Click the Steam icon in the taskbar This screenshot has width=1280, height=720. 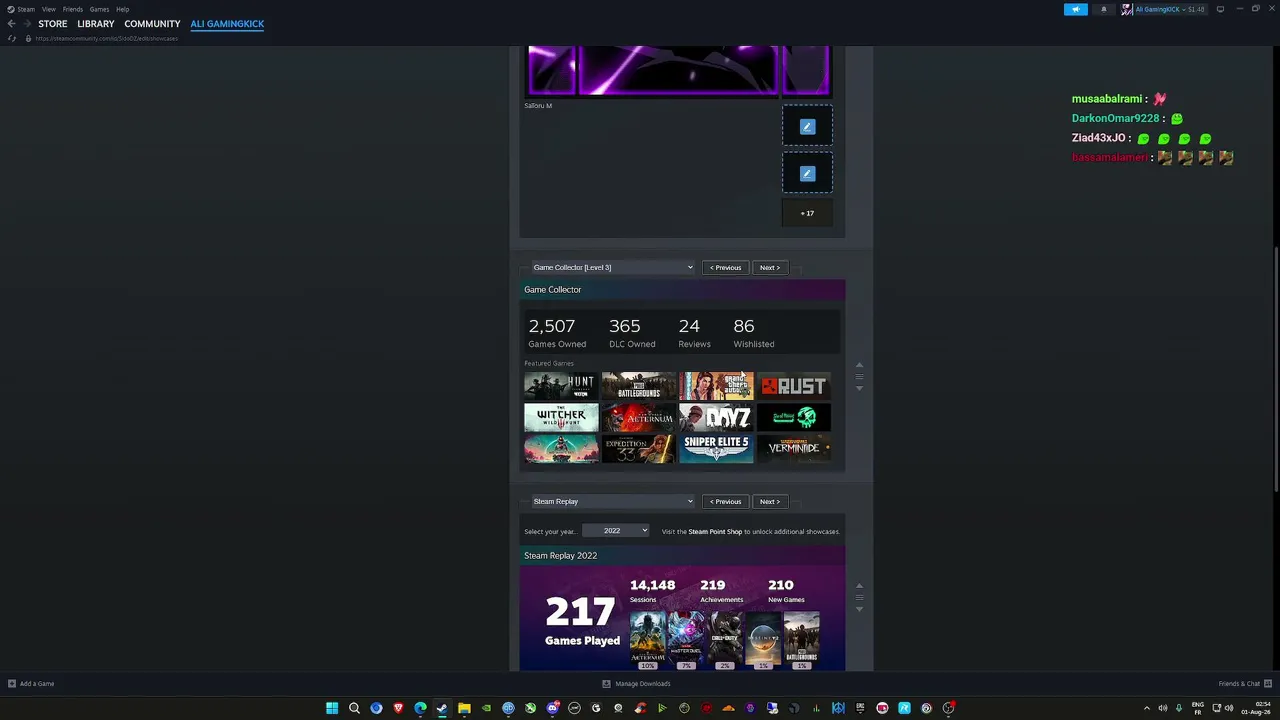click(x=442, y=708)
